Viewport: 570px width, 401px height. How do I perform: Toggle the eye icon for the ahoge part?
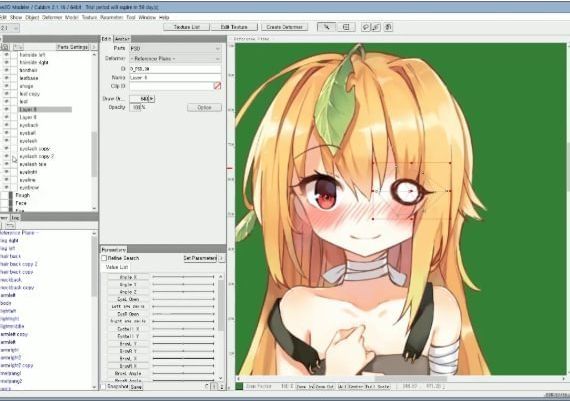tap(6, 86)
